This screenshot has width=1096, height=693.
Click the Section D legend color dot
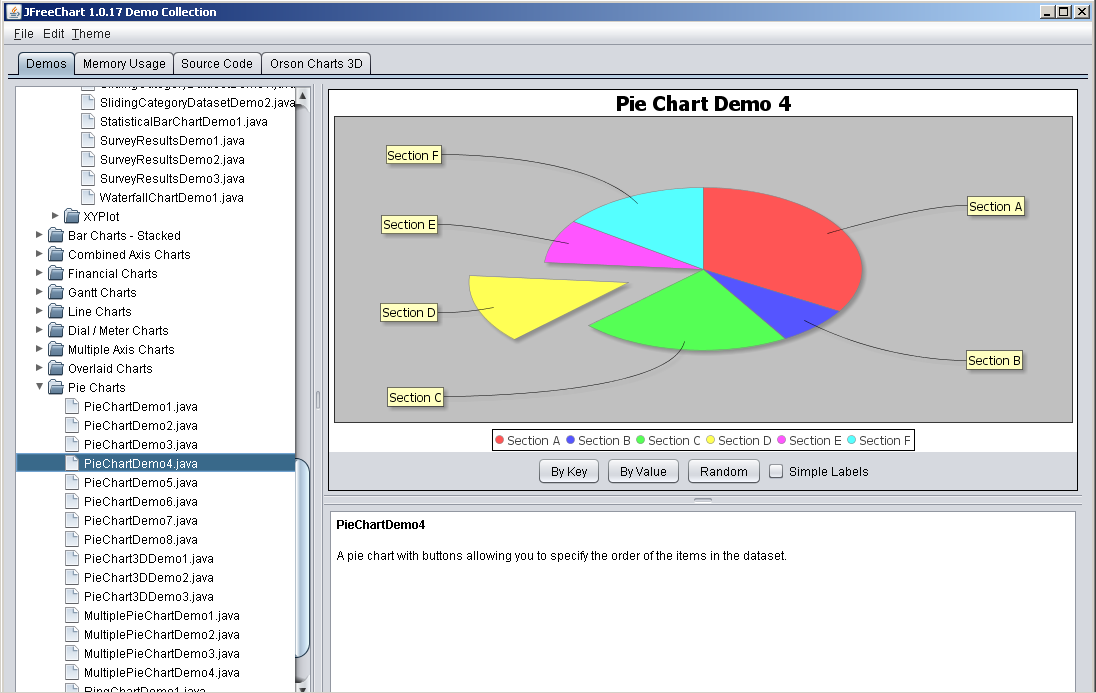[711, 439]
